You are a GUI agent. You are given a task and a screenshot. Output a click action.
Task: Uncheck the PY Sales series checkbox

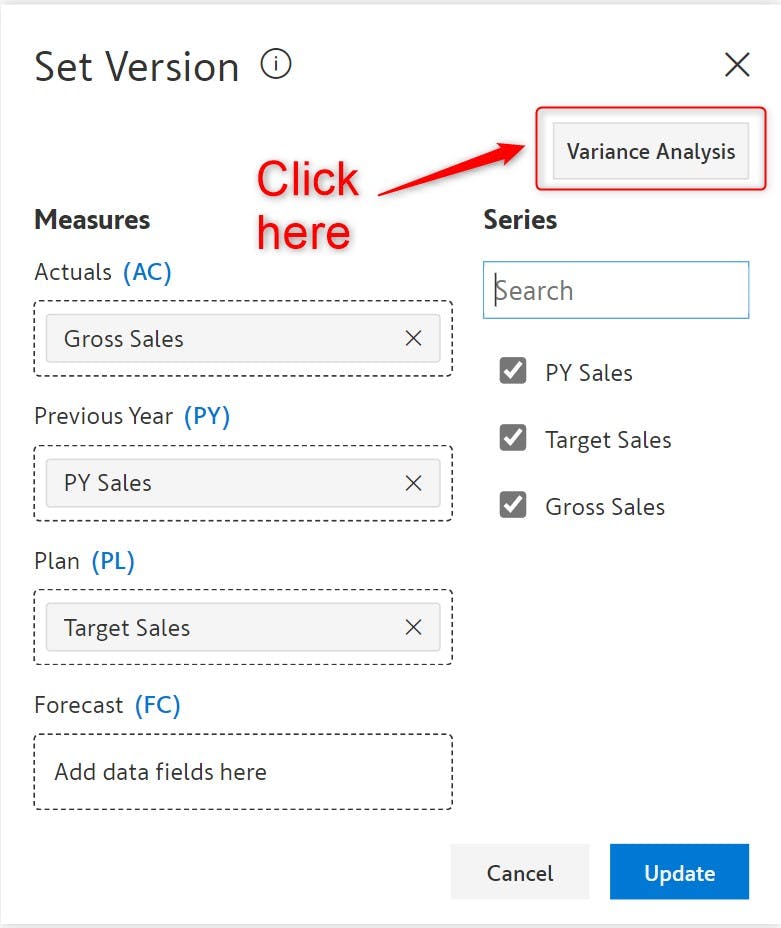[x=513, y=372]
